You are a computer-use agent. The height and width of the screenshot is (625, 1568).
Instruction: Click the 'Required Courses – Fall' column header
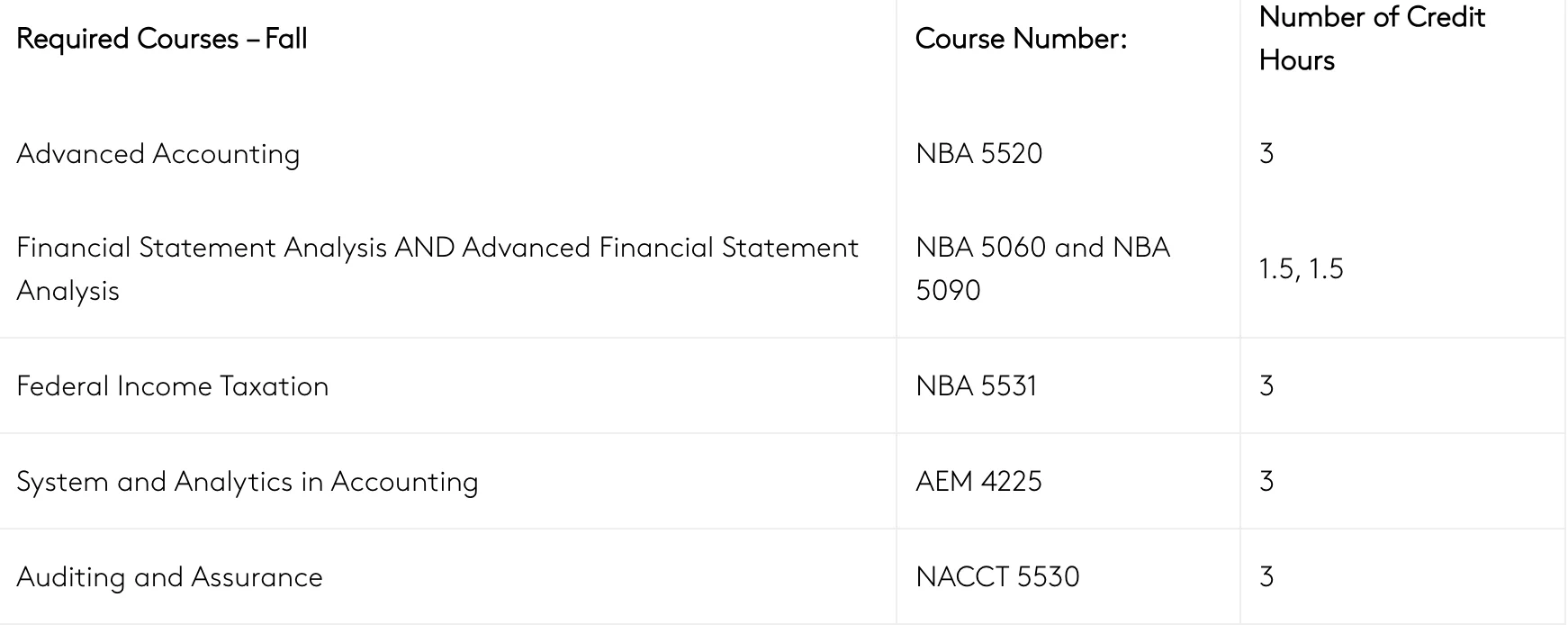coord(162,39)
